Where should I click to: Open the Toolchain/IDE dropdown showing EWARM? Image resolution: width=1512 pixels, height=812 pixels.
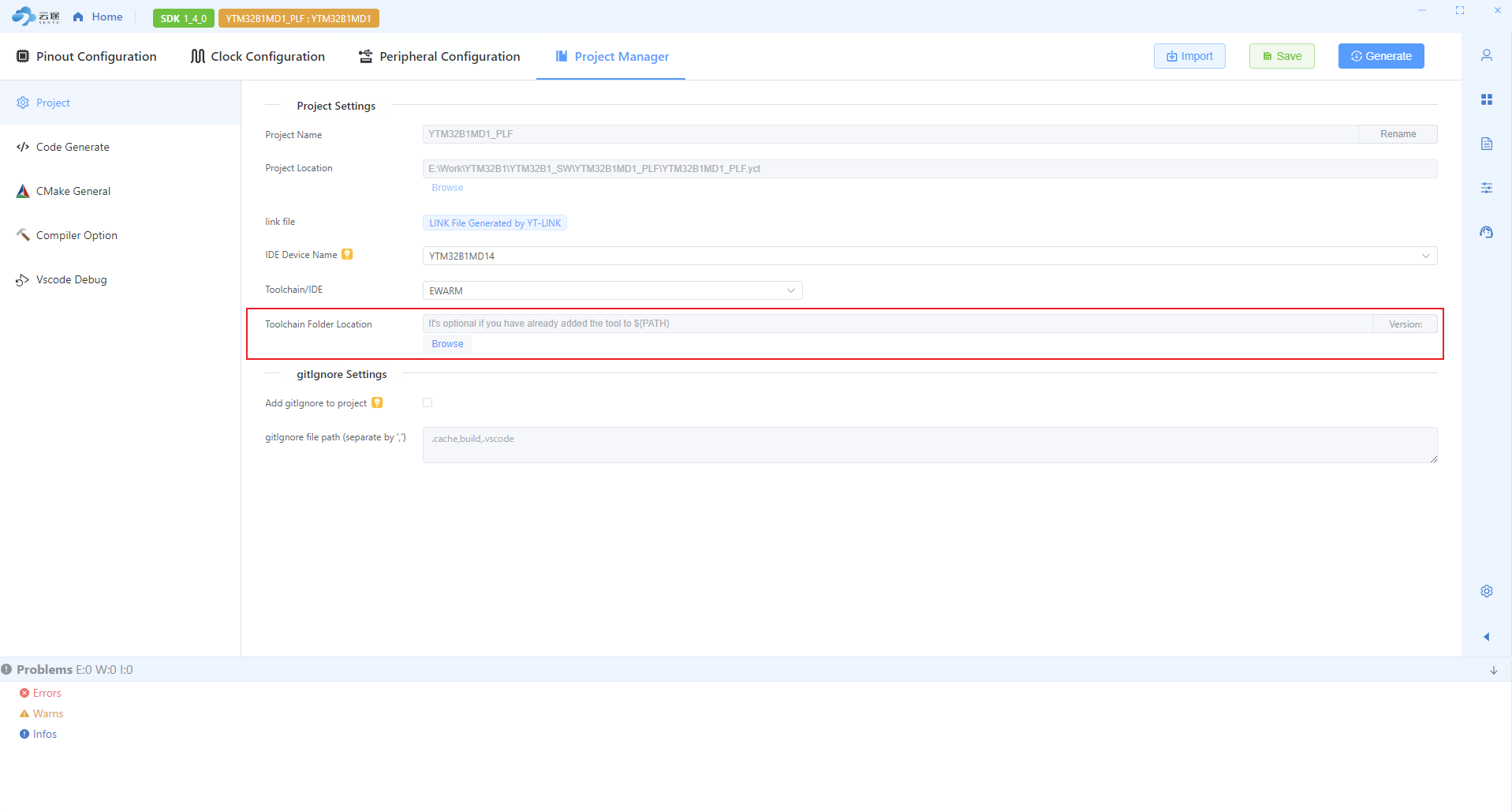[x=612, y=290]
